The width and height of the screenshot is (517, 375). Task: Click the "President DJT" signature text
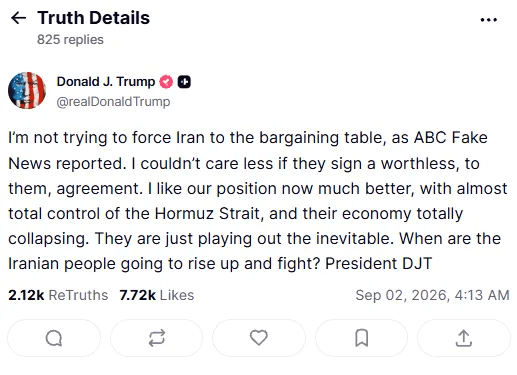coord(379,263)
